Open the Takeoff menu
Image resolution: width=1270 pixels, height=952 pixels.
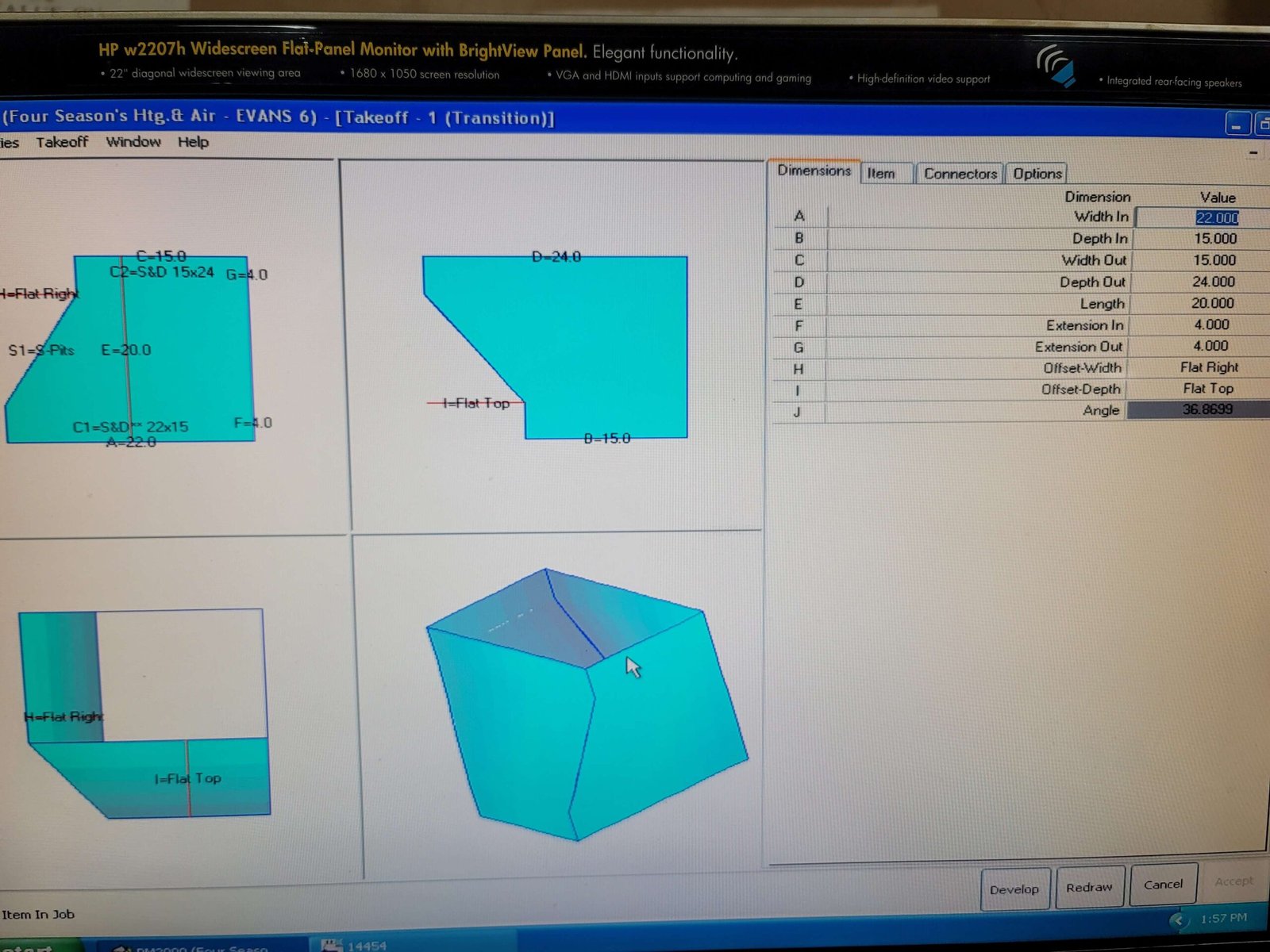click(x=62, y=142)
